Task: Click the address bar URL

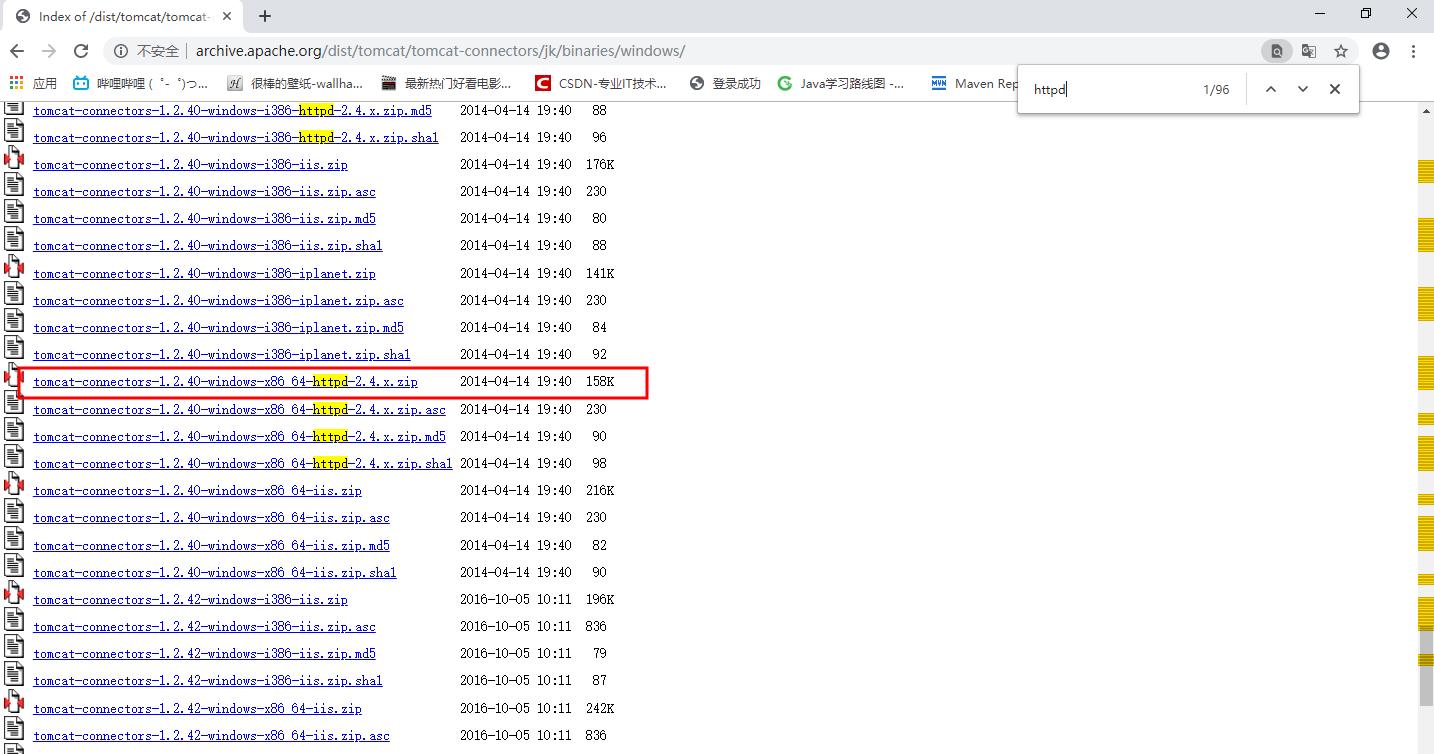Action: [x=440, y=51]
